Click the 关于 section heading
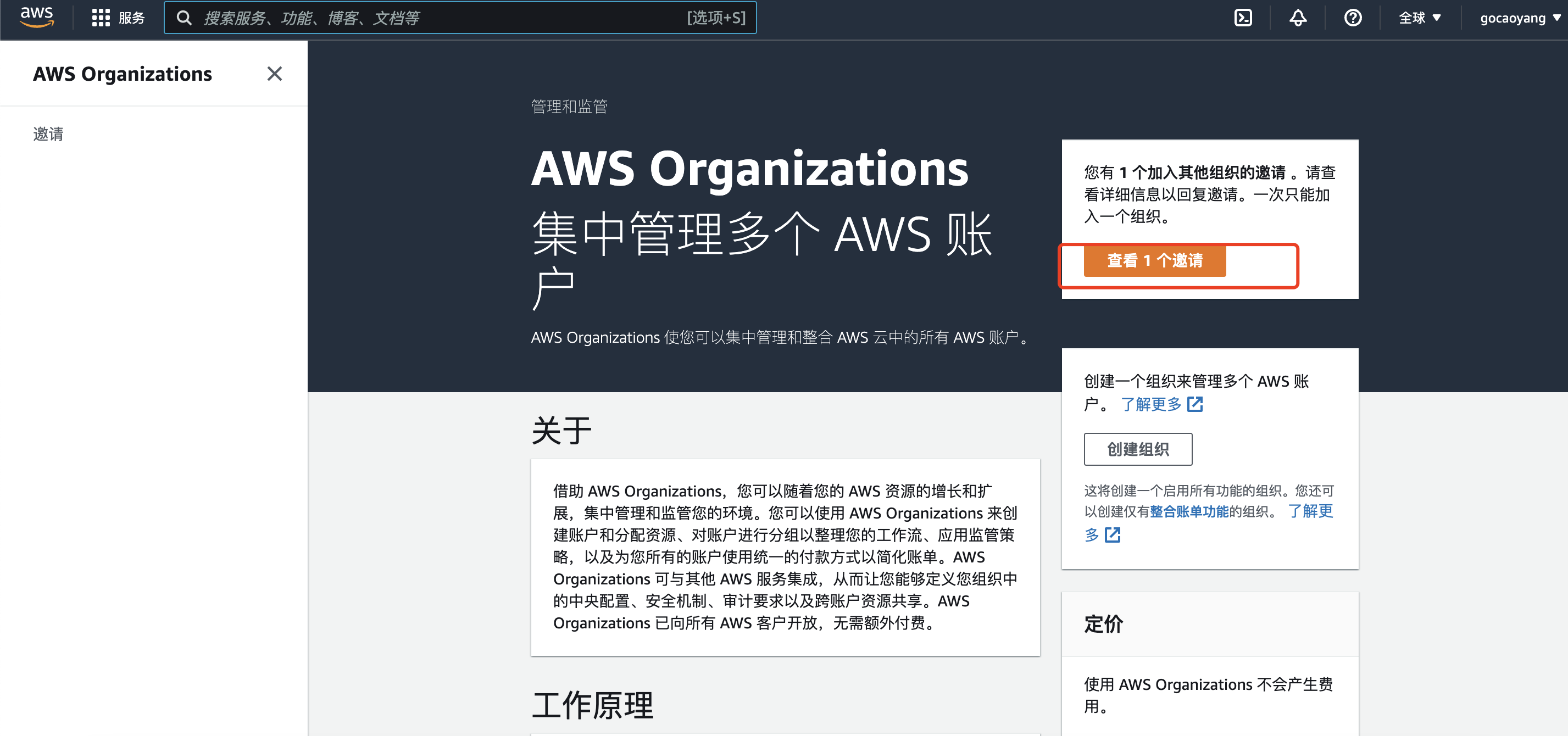 [x=561, y=431]
